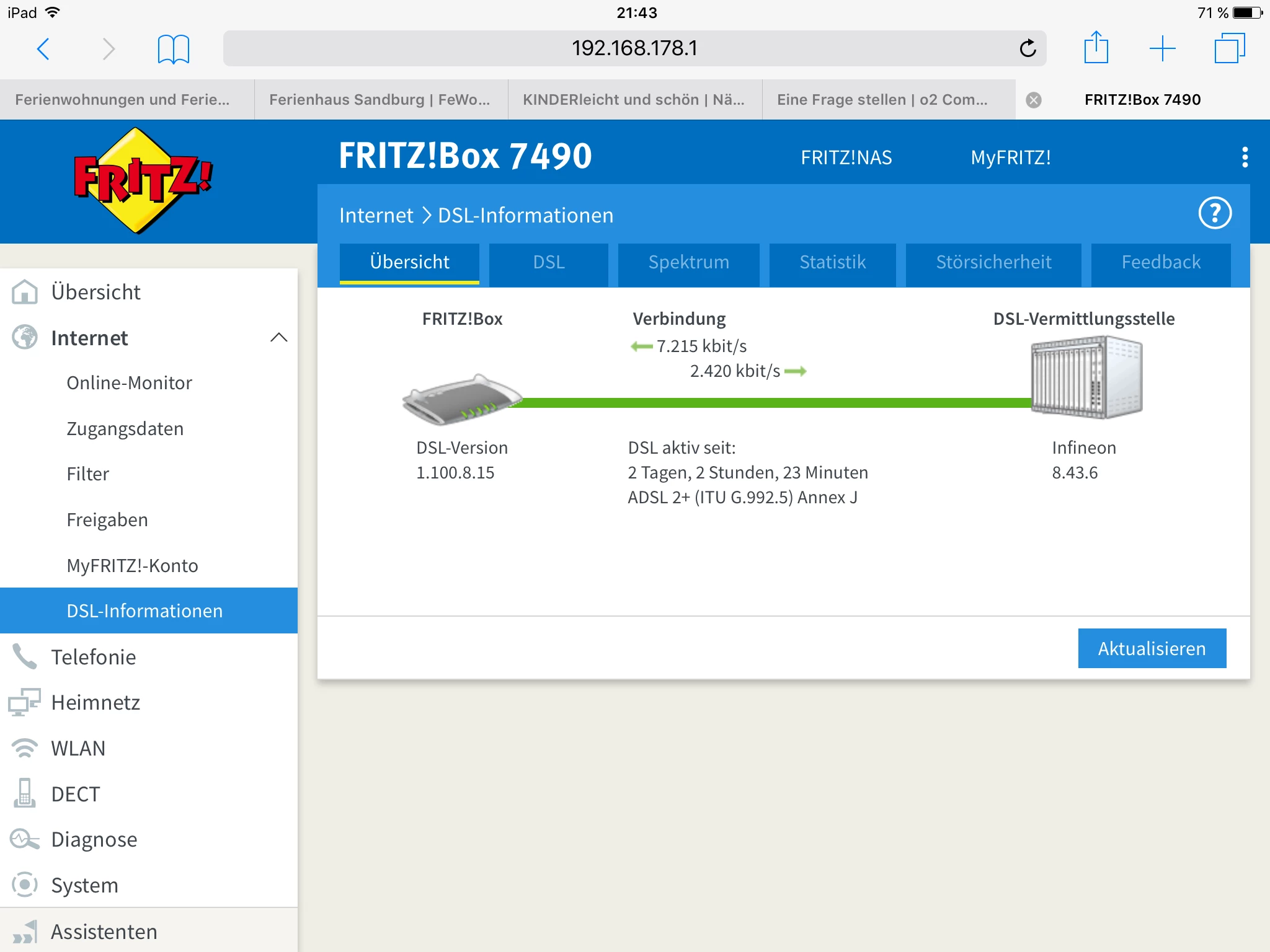This screenshot has height=952, width=1270.
Task: Go back with Safari back arrow
Action: click(43, 49)
